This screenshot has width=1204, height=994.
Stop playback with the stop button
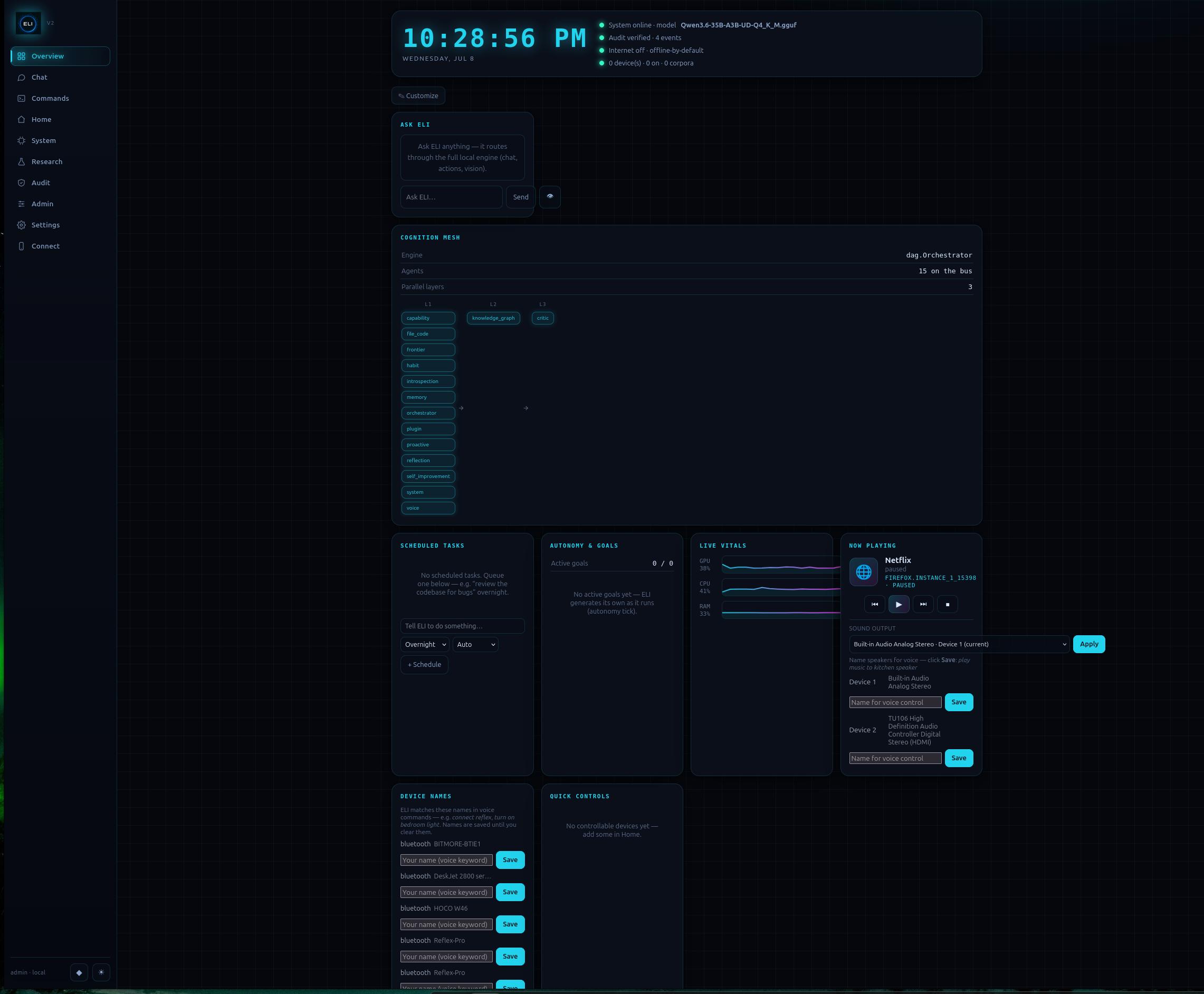coord(948,605)
